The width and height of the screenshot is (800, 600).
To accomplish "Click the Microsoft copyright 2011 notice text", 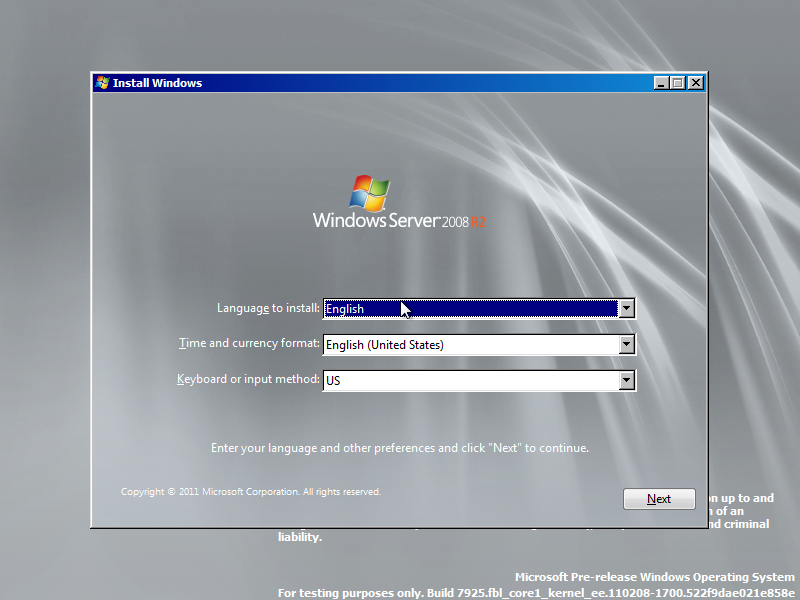I will coord(251,492).
